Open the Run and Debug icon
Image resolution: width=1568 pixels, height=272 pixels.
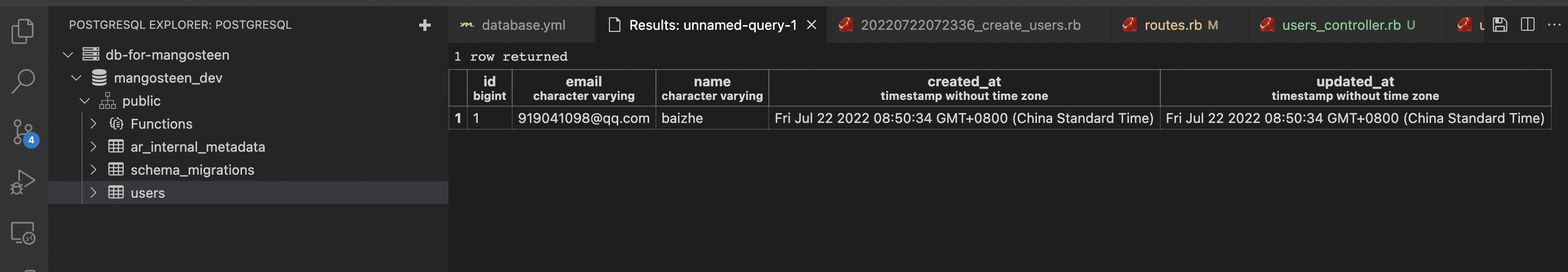tap(23, 182)
